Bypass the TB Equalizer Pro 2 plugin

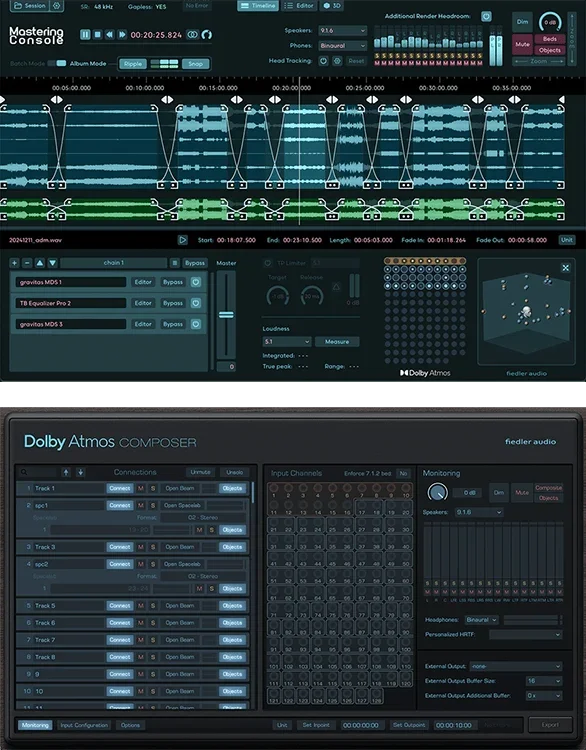pos(173,303)
